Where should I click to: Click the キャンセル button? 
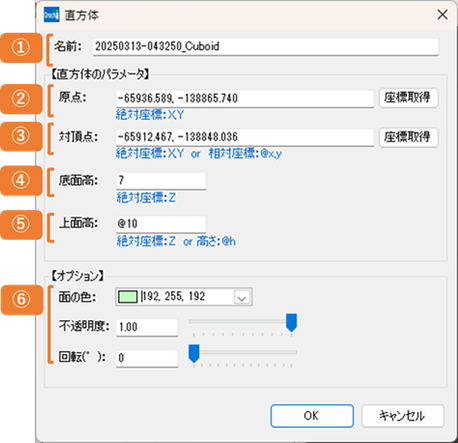click(403, 416)
